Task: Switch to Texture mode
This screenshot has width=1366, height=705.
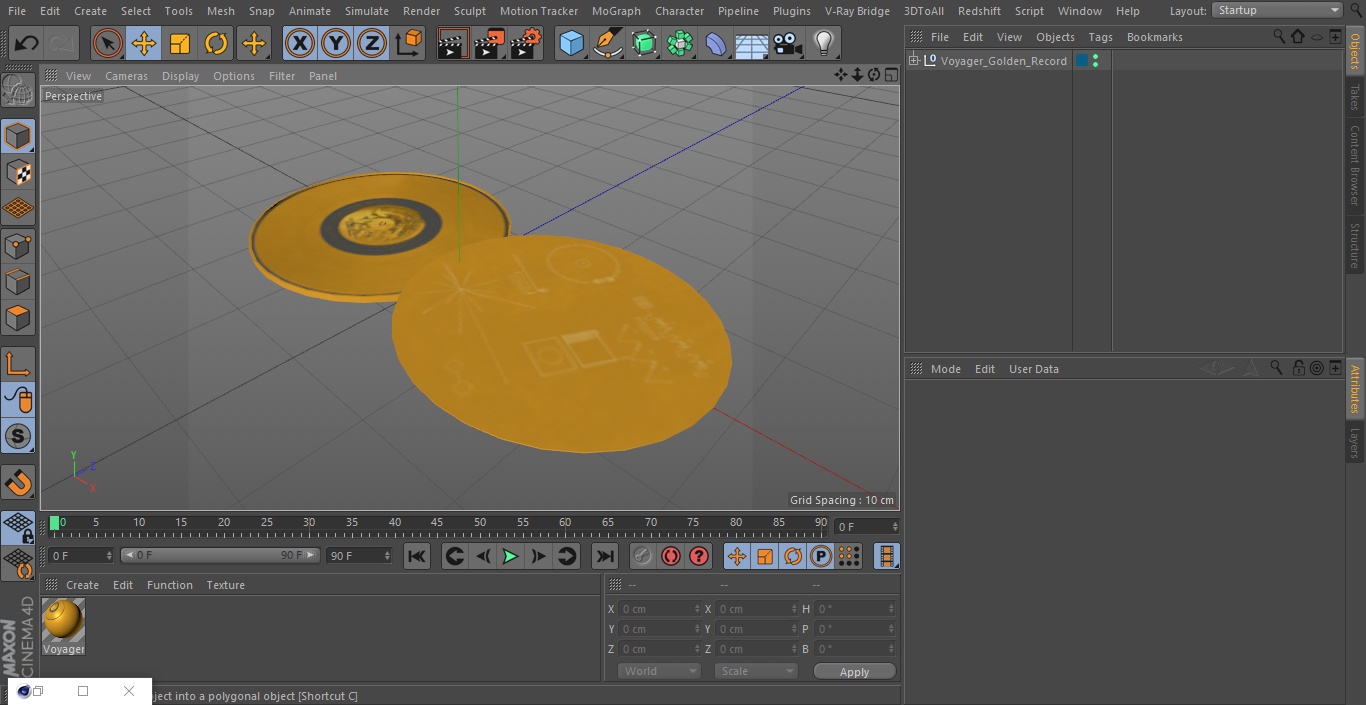Action: pos(18,173)
